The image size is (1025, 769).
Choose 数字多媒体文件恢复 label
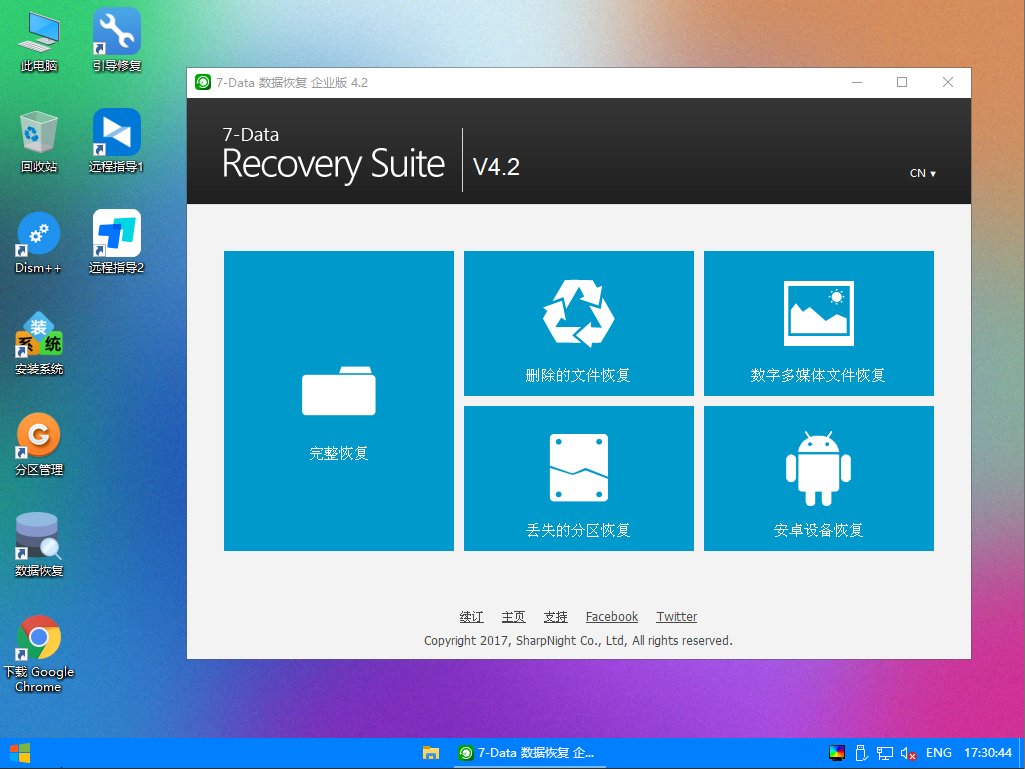(818, 375)
